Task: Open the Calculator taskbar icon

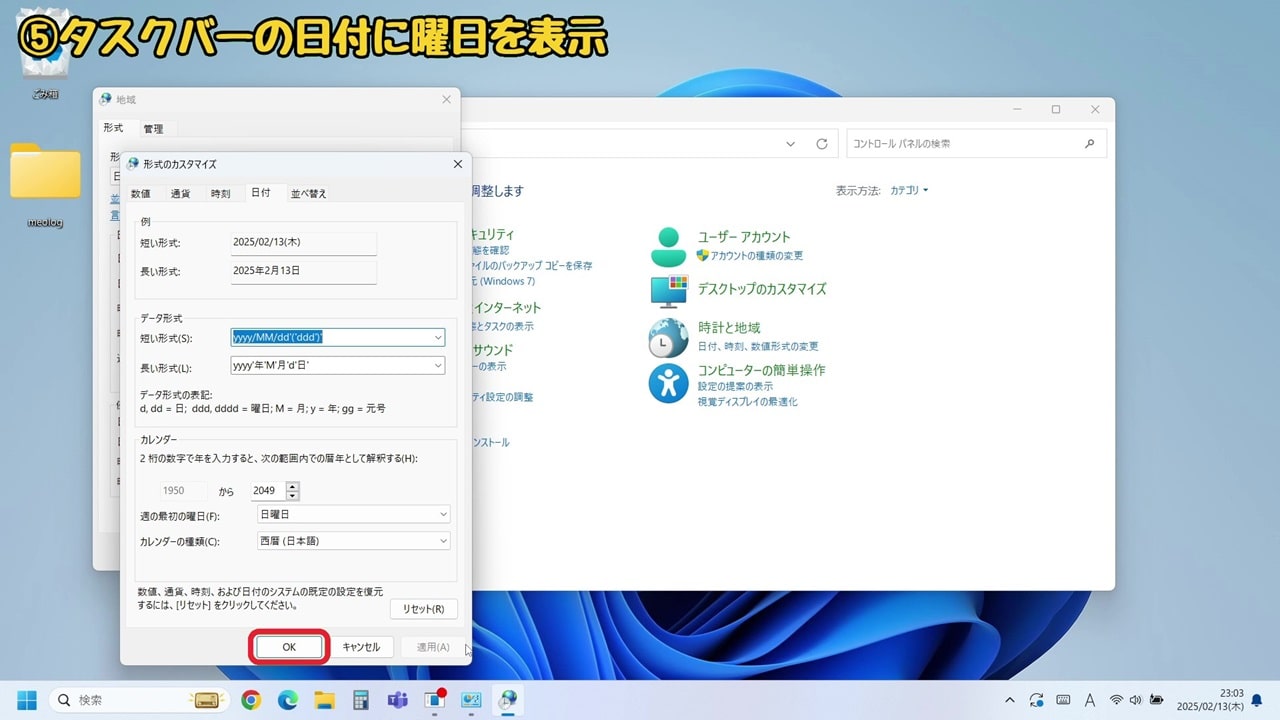Action: coord(360,700)
